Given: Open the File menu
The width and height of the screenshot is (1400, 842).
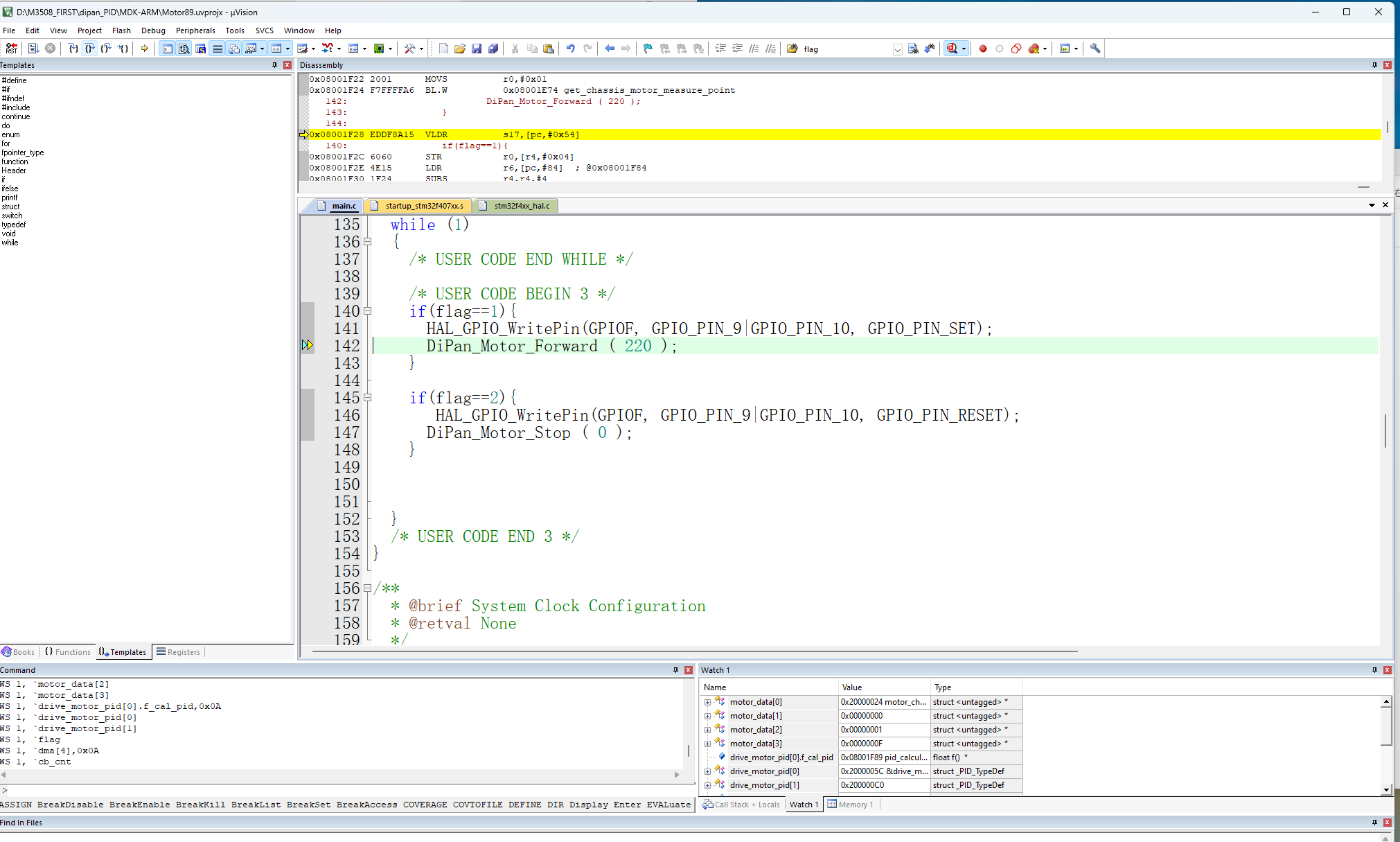Looking at the screenshot, I should tap(9, 30).
